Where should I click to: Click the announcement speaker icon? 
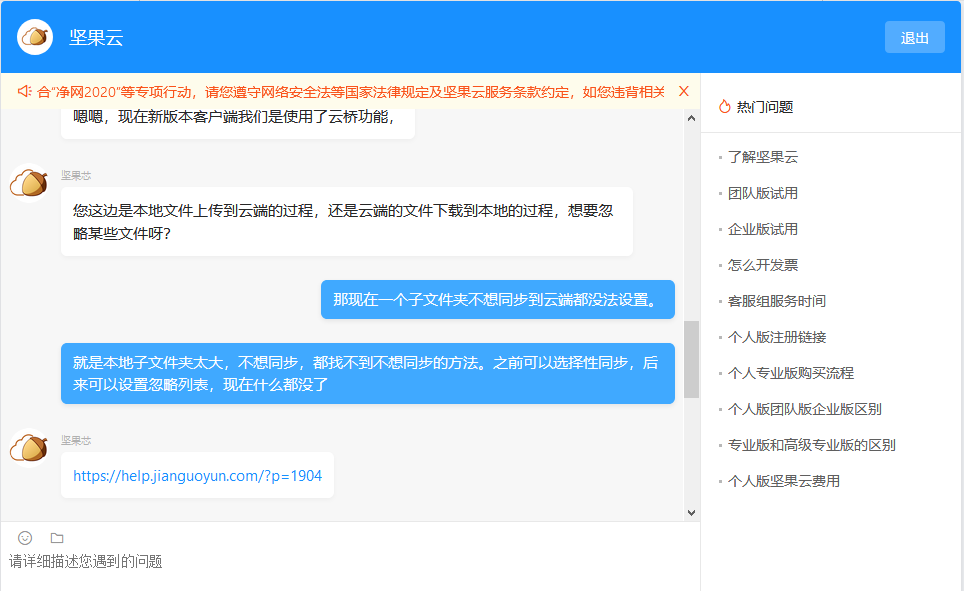tap(25, 92)
